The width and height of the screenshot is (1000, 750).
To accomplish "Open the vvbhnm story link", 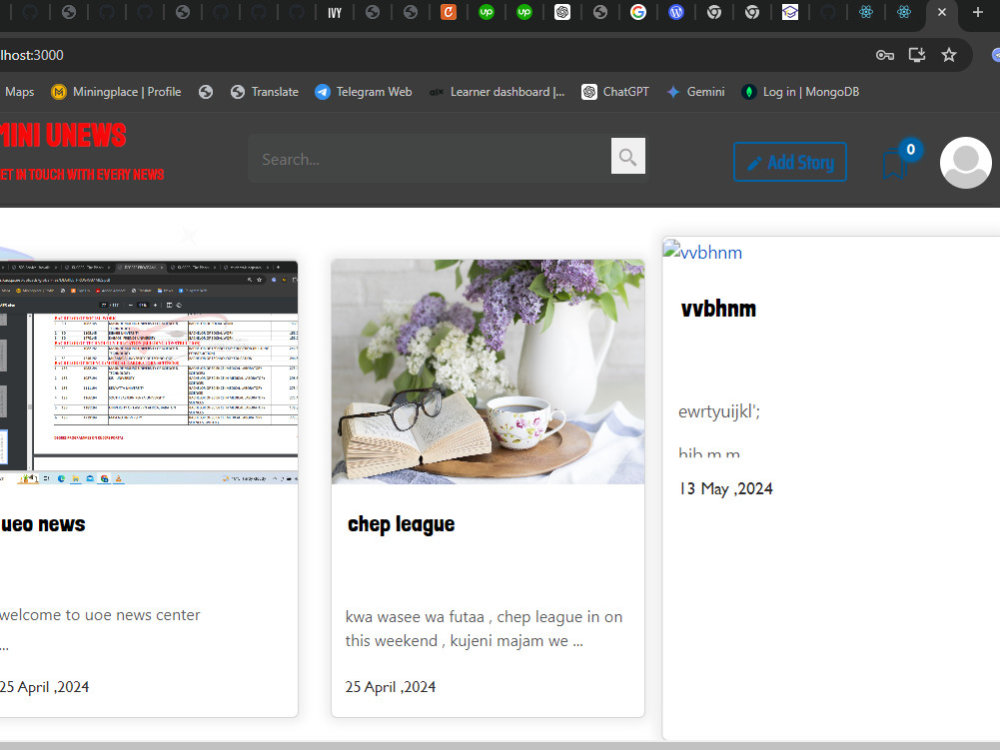I will coord(703,252).
